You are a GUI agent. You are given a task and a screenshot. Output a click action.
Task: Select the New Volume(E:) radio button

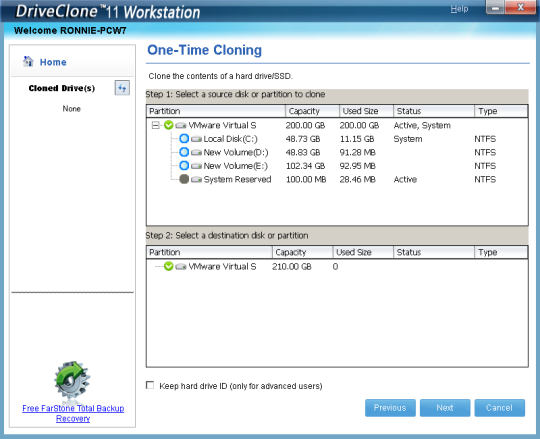click(x=184, y=166)
